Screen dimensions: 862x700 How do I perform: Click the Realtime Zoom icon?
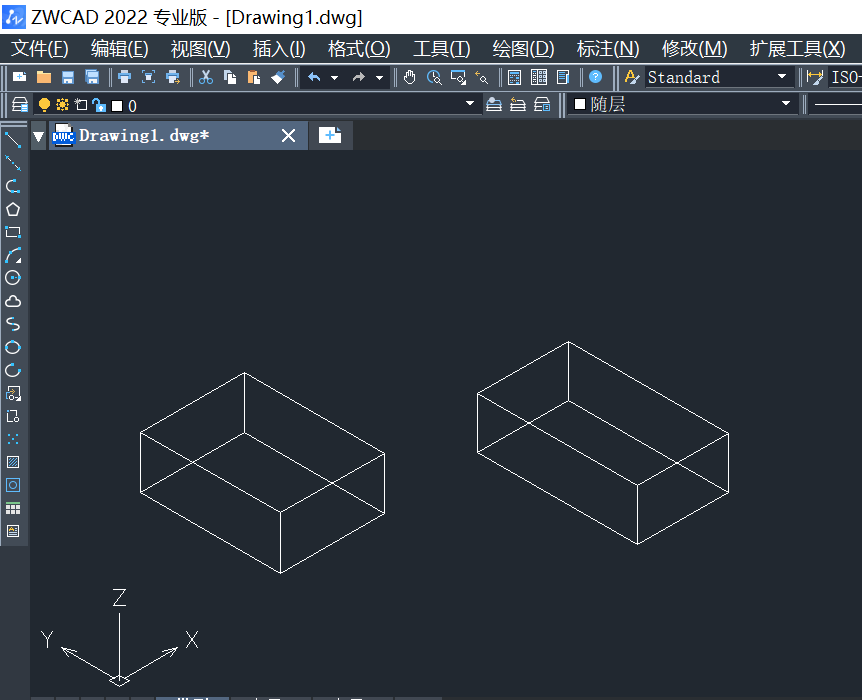434,77
